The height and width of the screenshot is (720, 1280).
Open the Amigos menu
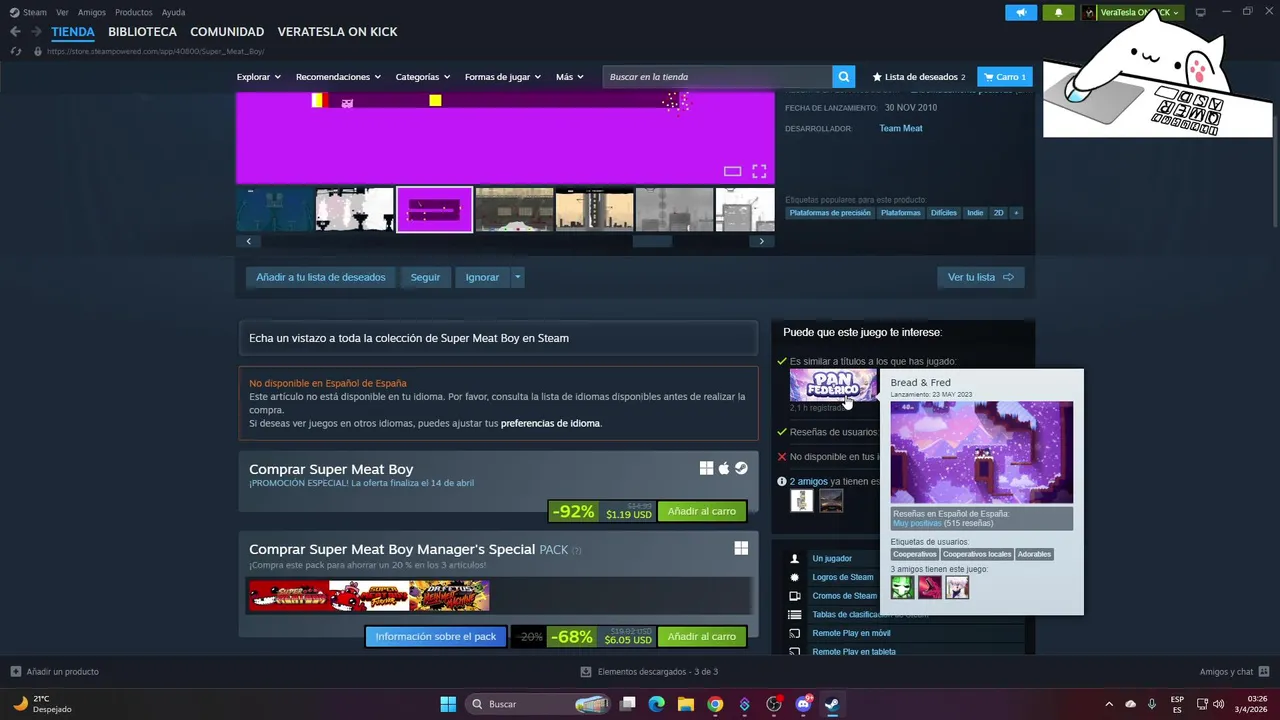91,12
